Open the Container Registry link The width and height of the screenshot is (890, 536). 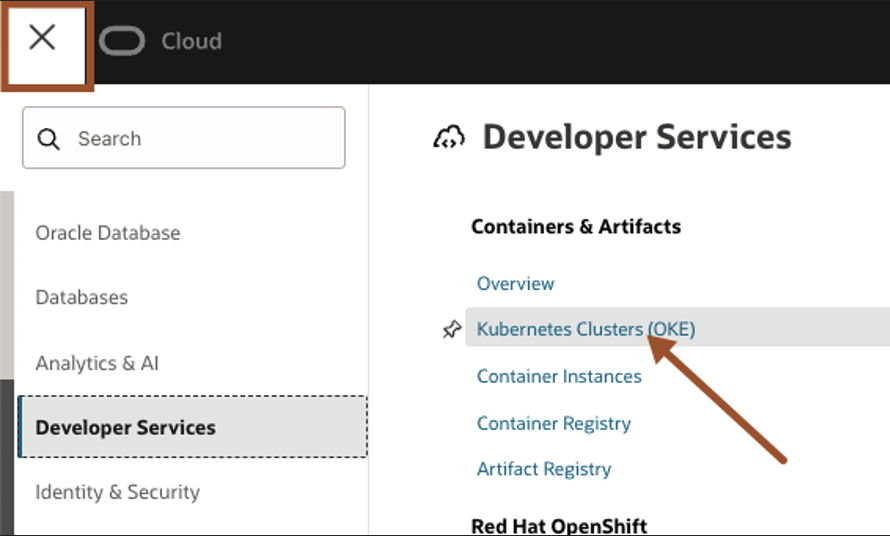click(x=553, y=423)
